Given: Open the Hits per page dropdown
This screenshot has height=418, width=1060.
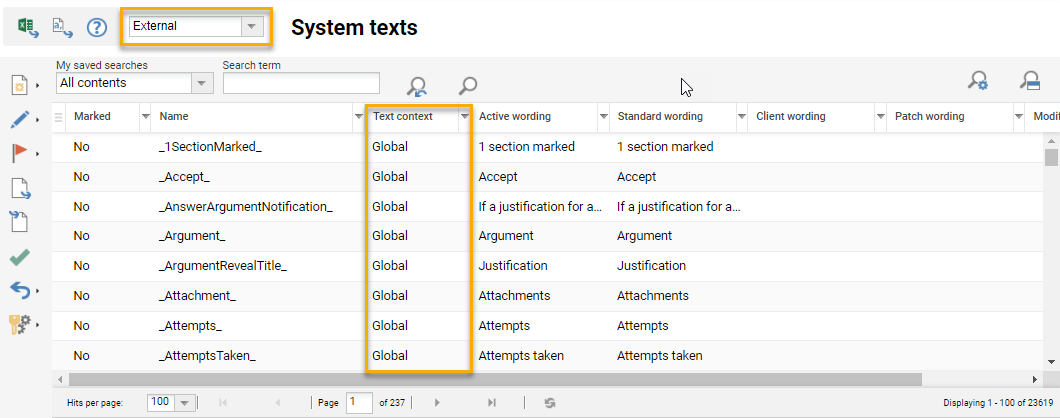Looking at the screenshot, I should (x=184, y=402).
